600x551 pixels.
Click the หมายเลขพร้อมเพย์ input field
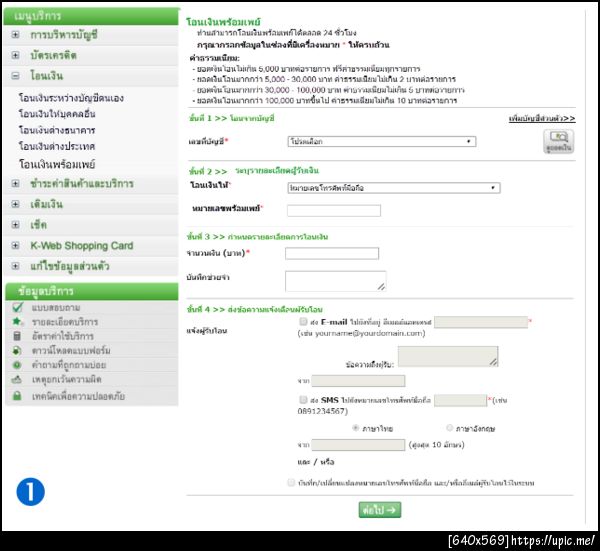[x=334, y=210]
